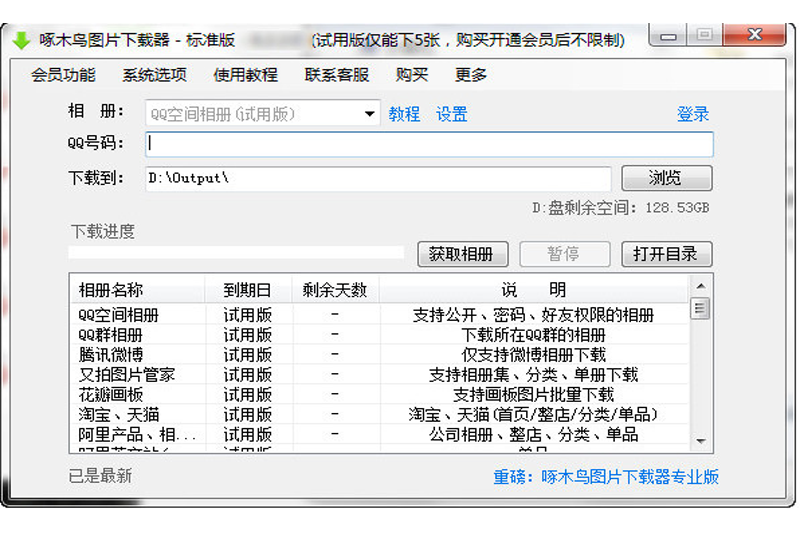The height and width of the screenshot is (533, 800).
Task: Click the 教程 link
Action: tap(404, 114)
